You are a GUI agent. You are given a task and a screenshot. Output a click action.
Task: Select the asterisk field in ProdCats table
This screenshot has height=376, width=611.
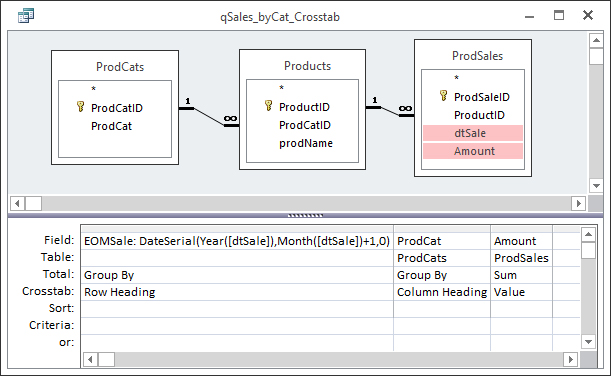(94, 89)
